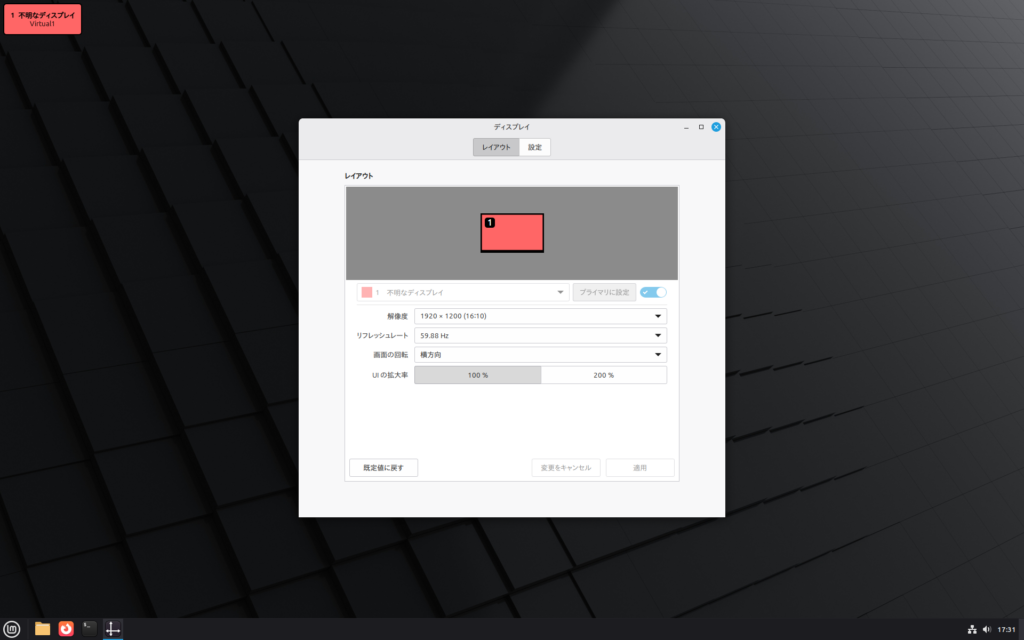This screenshot has height=640, width=1024.
Task: Select the レイアウト tab
Action: point(496,147)
